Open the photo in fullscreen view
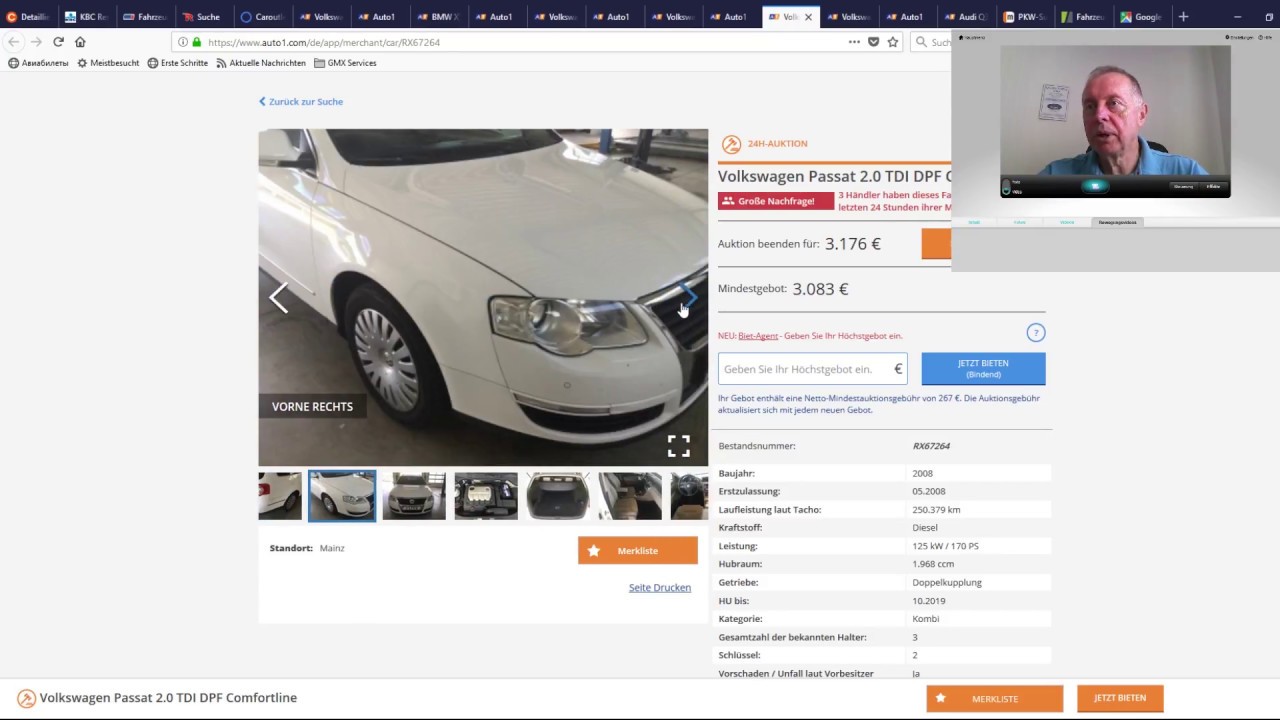 (x=679, y=446)
